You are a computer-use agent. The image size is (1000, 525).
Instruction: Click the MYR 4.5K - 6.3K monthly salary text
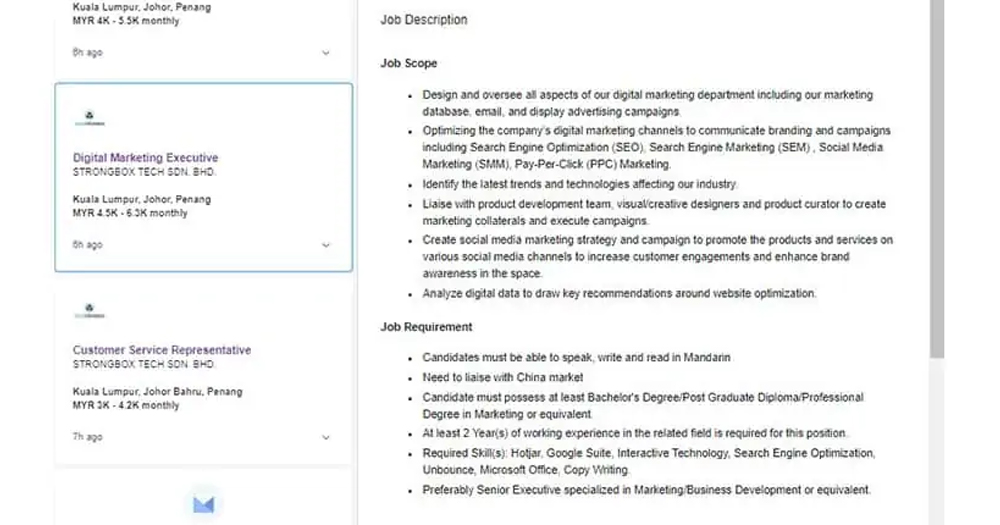[130, 213]
